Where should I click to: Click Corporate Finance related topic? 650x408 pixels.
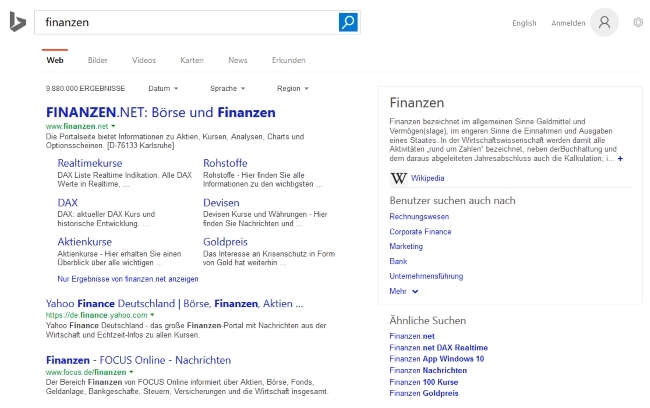[420, 232]
